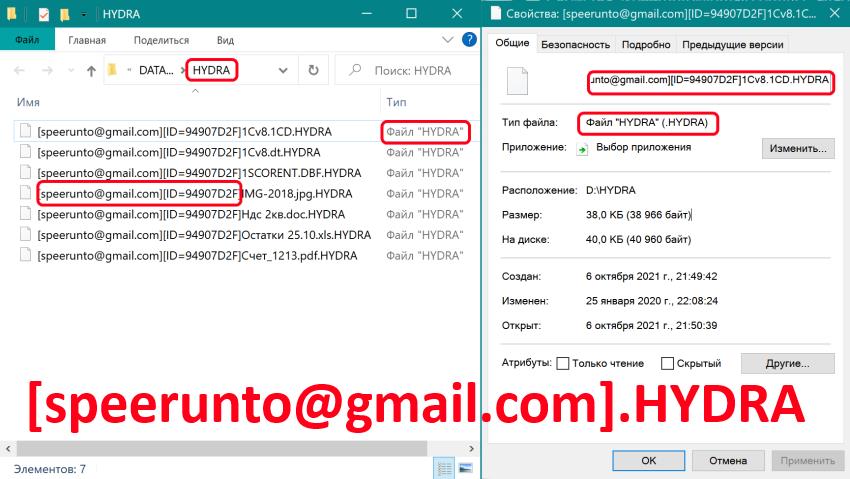Viewport: 850px width, 479px height.
Task: Click the Back navigation arrow
Action: click(20, 71)
